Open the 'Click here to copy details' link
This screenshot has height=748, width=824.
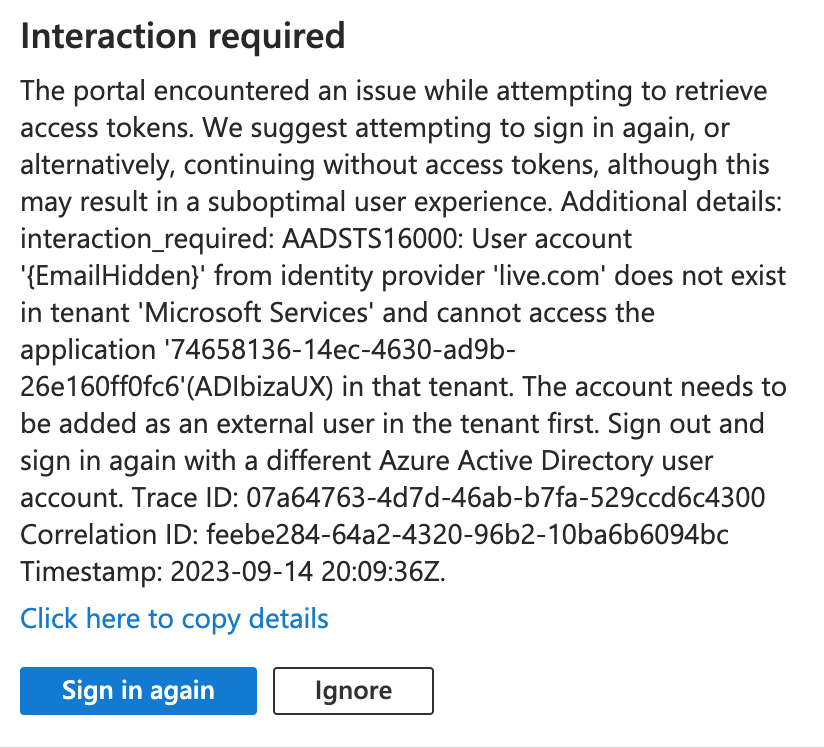point(174,618)
